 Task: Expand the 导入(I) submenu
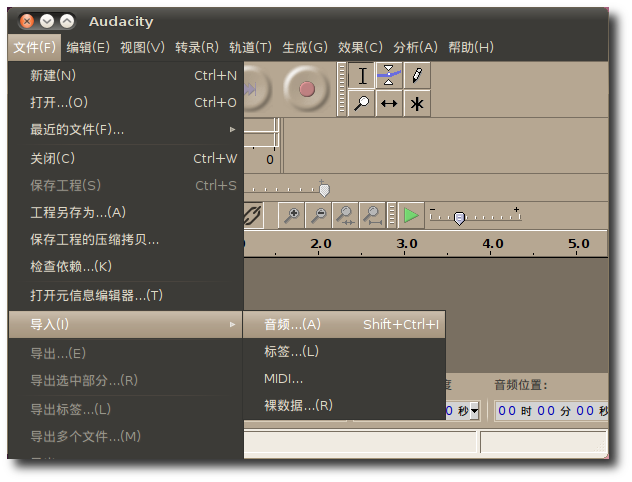(x=126, y=324)
